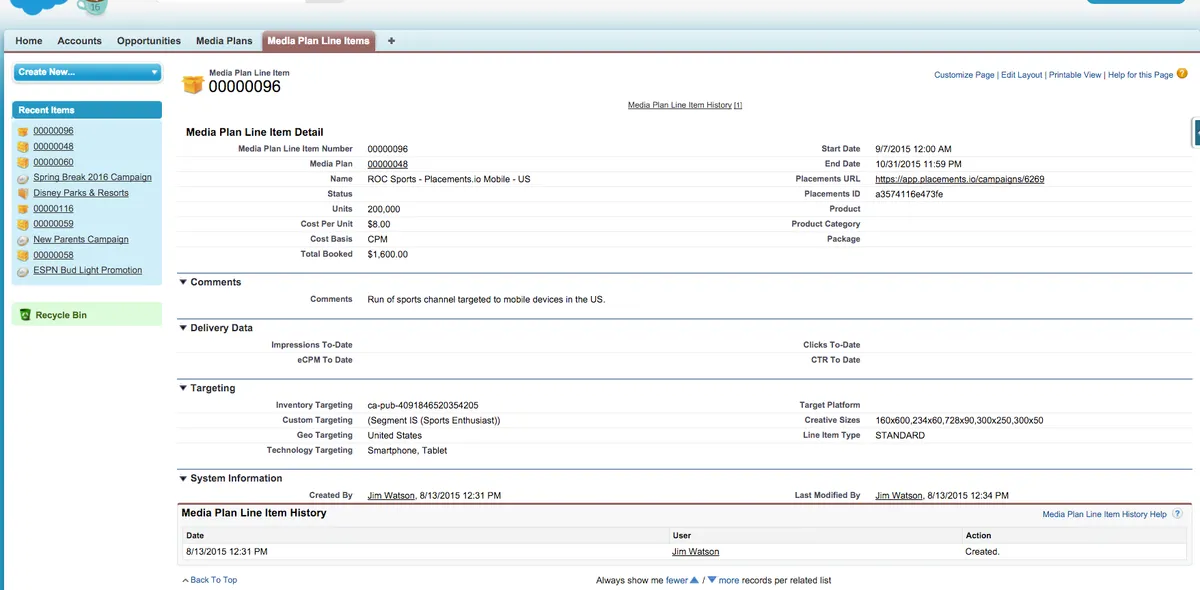Open the Printable View link
This screenshot has width=1200, height=590.
tap(1075, 75)
